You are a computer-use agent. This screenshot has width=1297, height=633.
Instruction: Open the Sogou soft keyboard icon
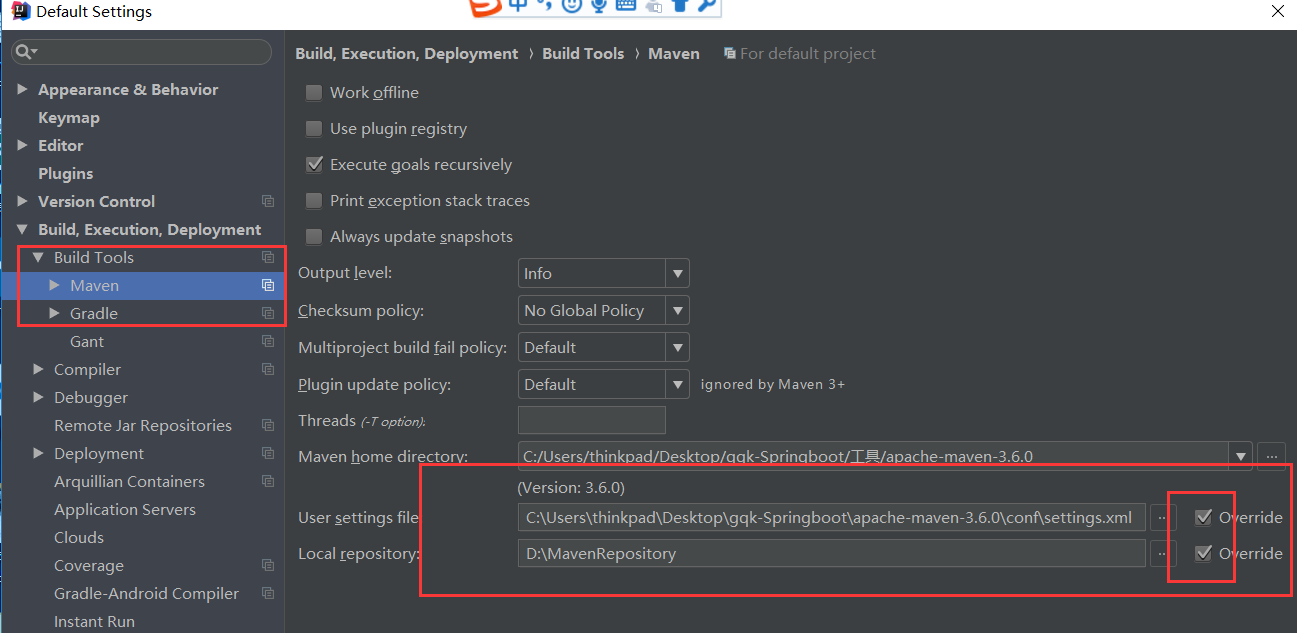point(626,5)
